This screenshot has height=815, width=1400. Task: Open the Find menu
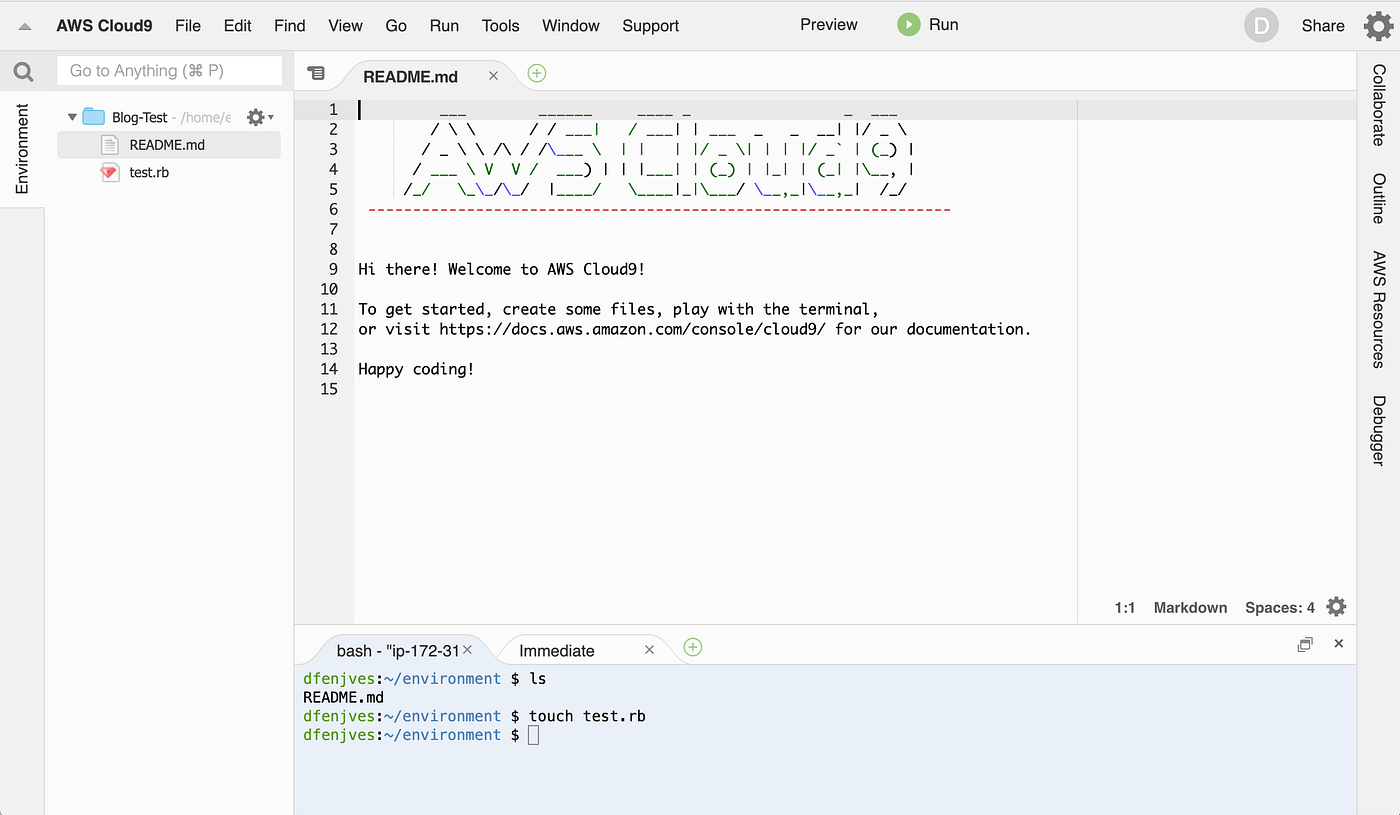coord(290,26)
